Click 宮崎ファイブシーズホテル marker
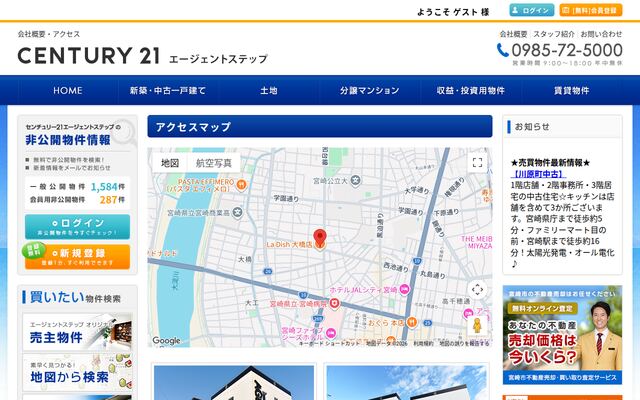Screen dimensions: 640x400 331,333
